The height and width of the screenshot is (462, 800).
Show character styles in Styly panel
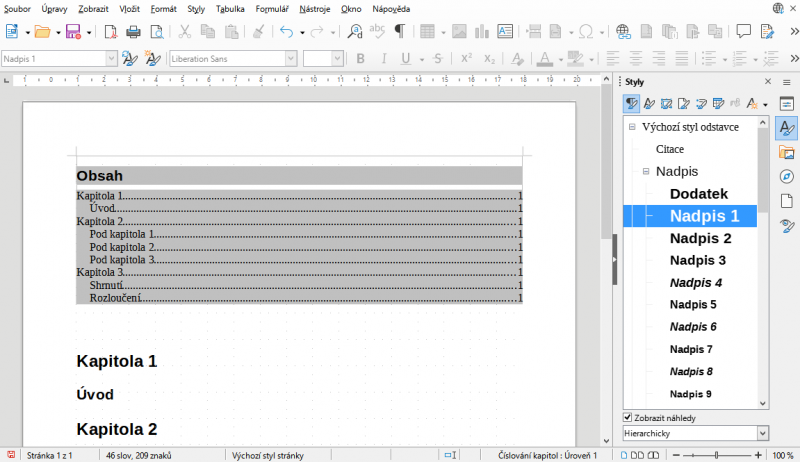[649, 104]
